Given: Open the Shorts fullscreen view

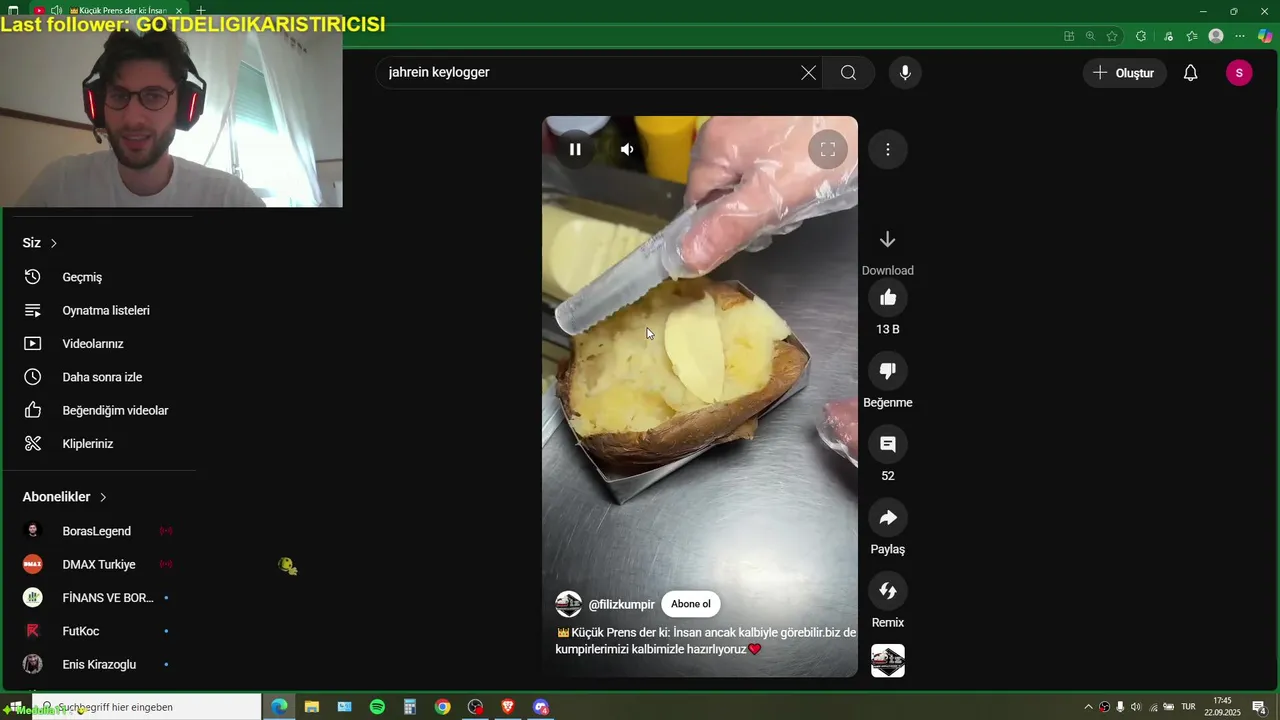Looking at the screenshot, I should pyautogui.click(x=828, y=150).
